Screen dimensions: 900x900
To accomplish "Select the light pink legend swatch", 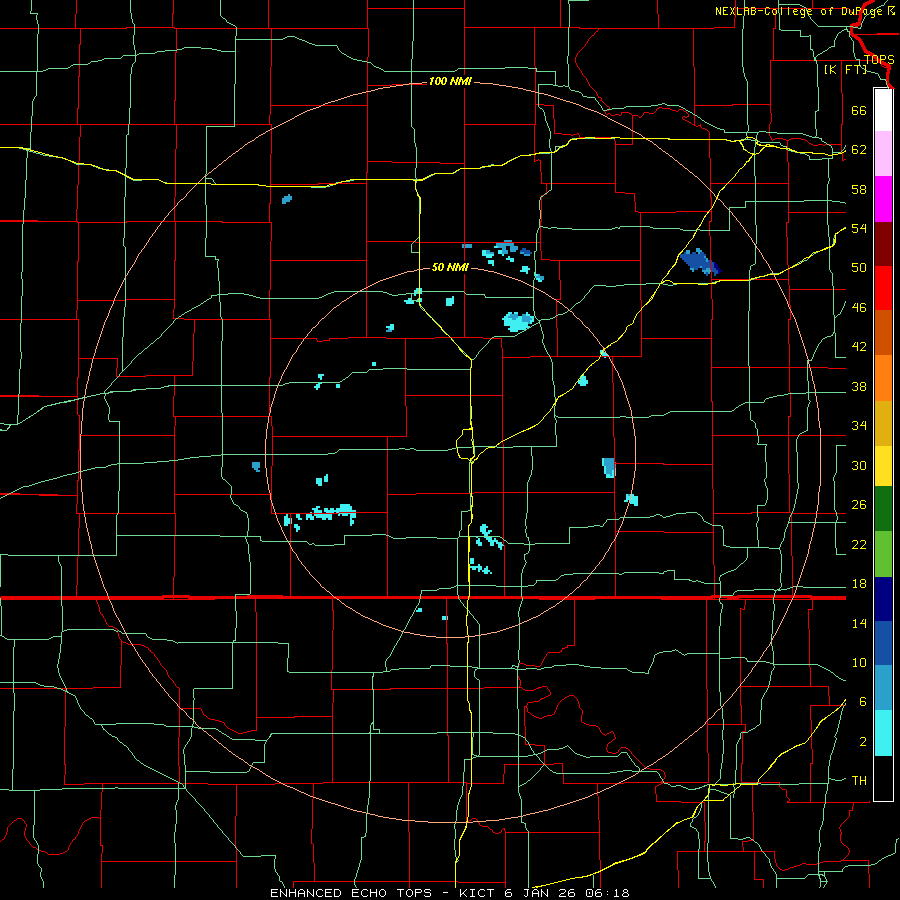I will pyautogui.click(x=883, y=154).
